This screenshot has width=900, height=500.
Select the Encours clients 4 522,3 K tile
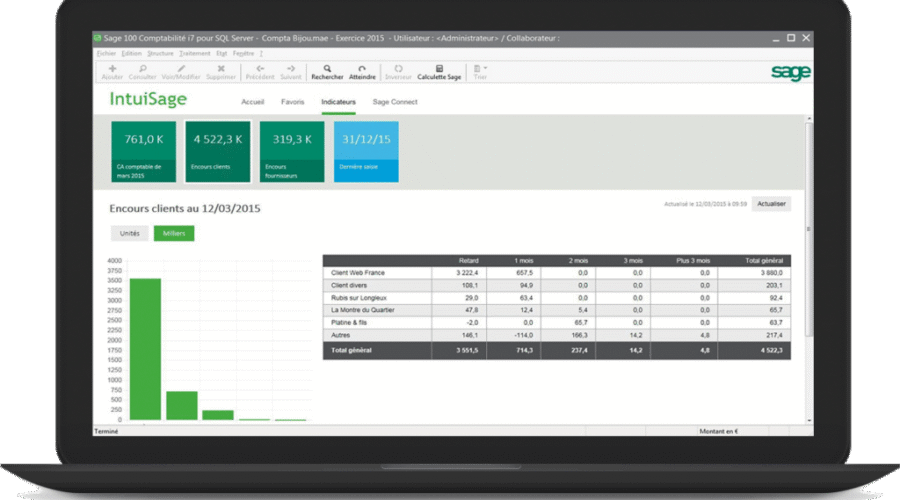[x=218, y=152]
